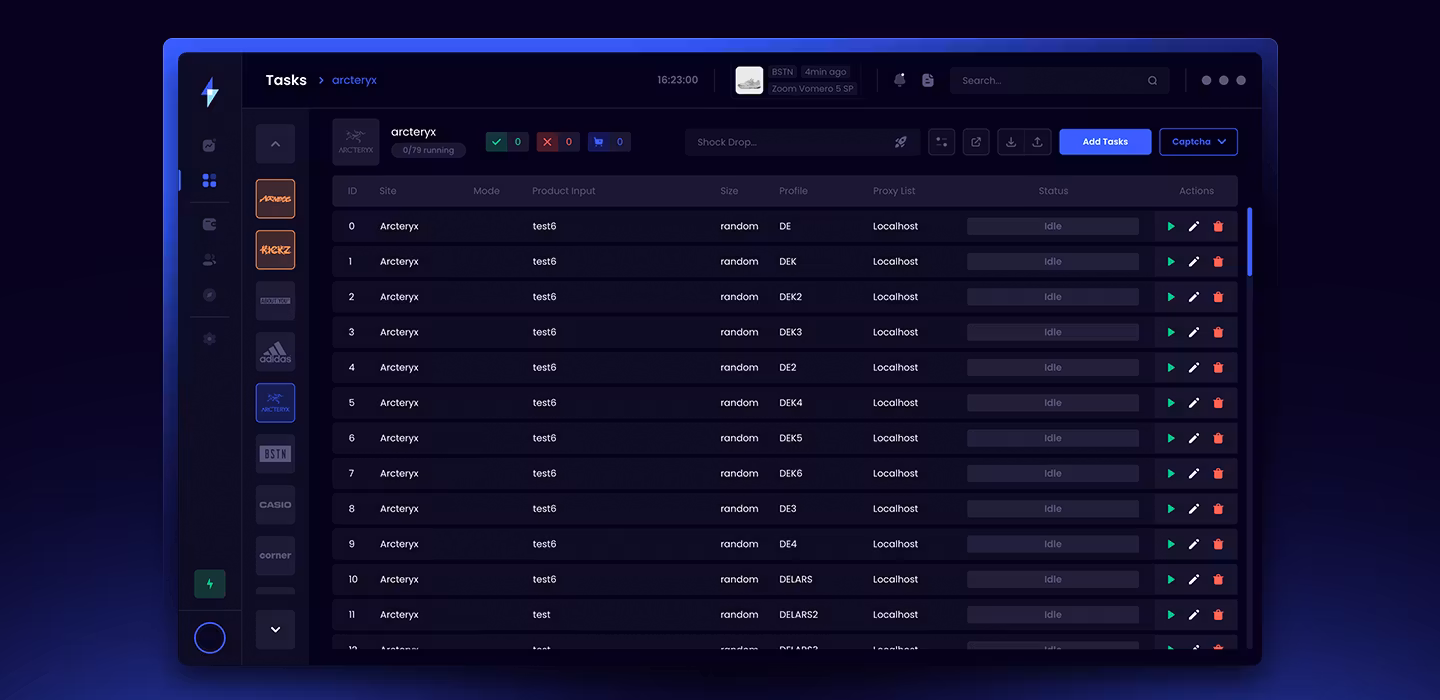The image size is (1440, 700).
Task: Click the rocket icon in Shock Drop field
Action: 901,142
